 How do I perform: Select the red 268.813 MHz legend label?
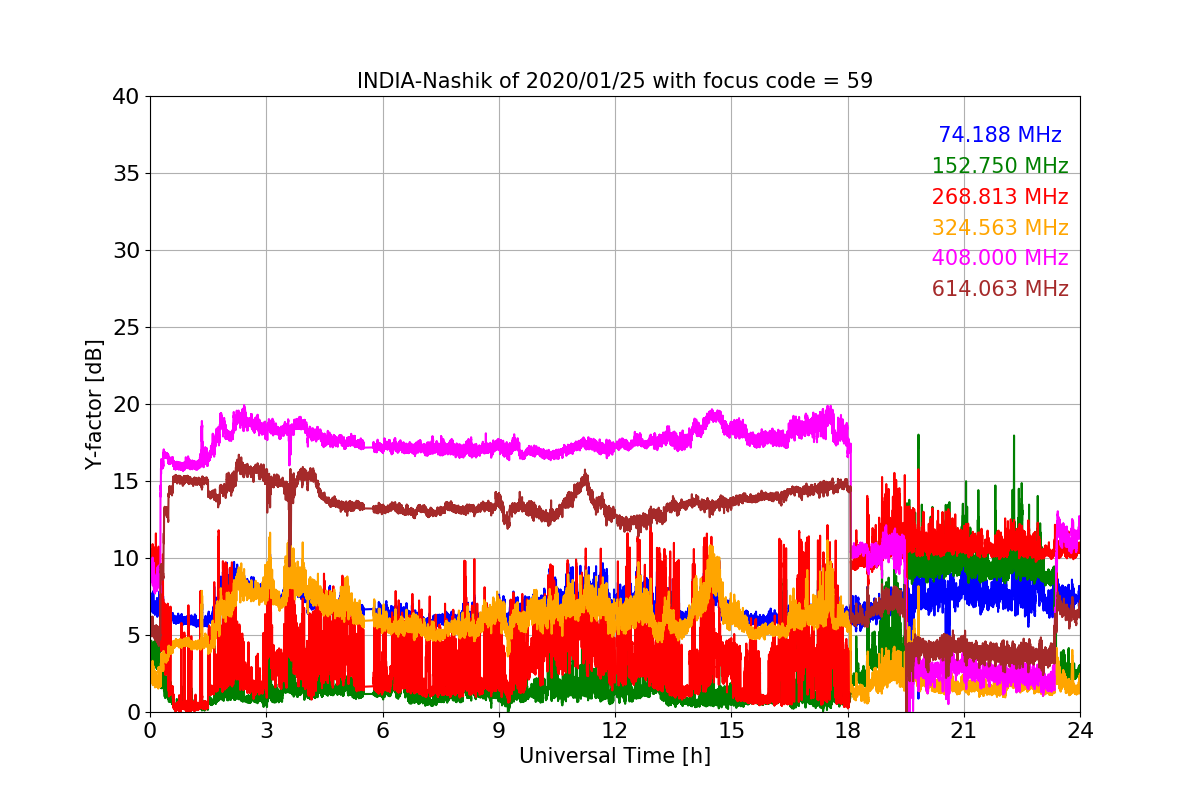[1000, 197]
